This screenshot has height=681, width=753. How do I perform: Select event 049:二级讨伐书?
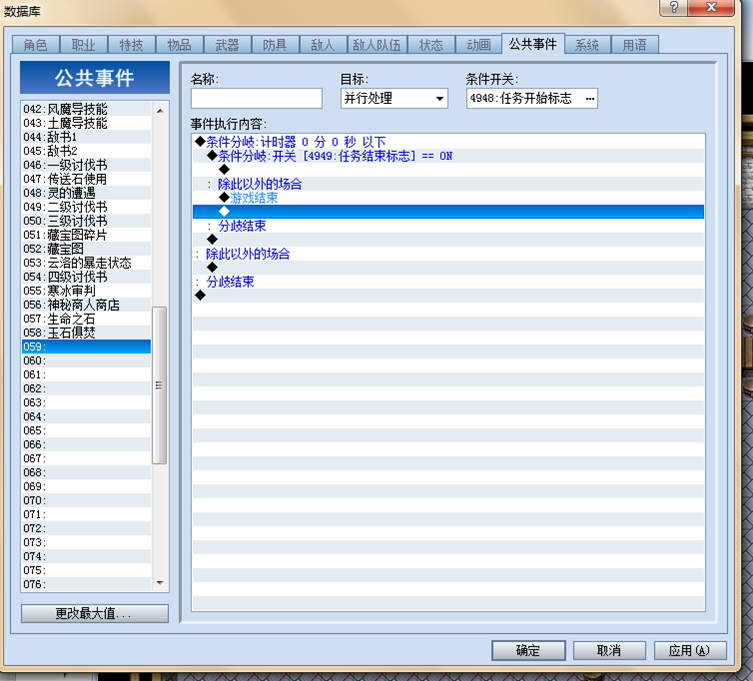click(86, 207)
